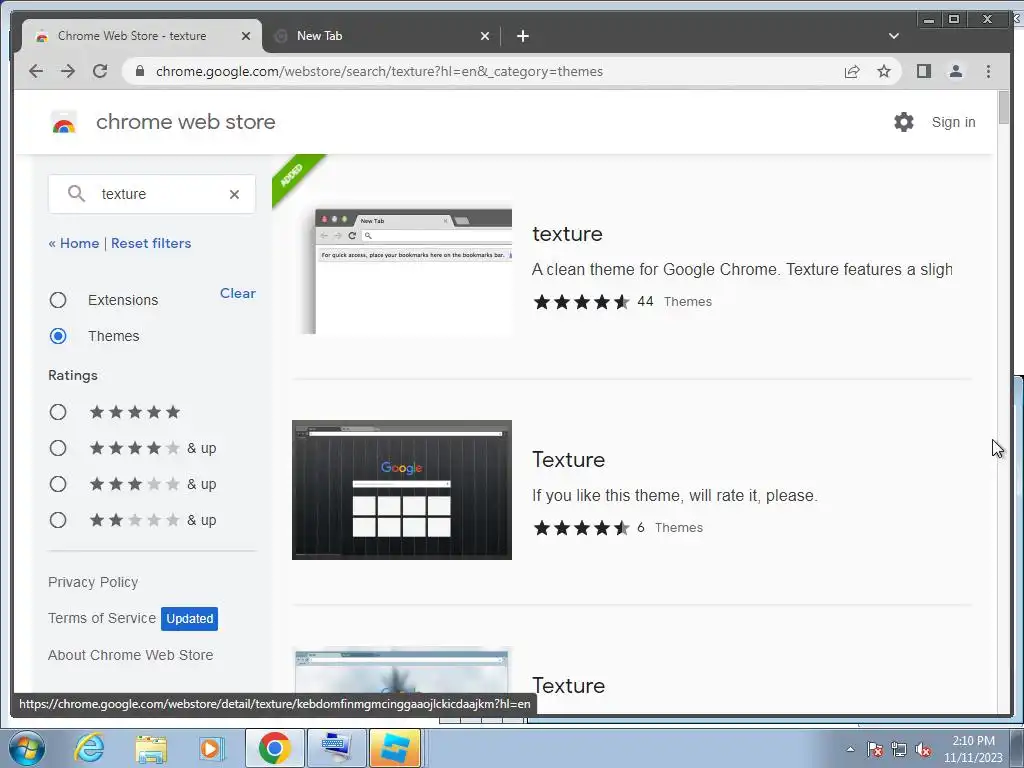The width and height of the screenshot is (1024, 768).
Task: Click the texture search input field
Action: (152, 194)
